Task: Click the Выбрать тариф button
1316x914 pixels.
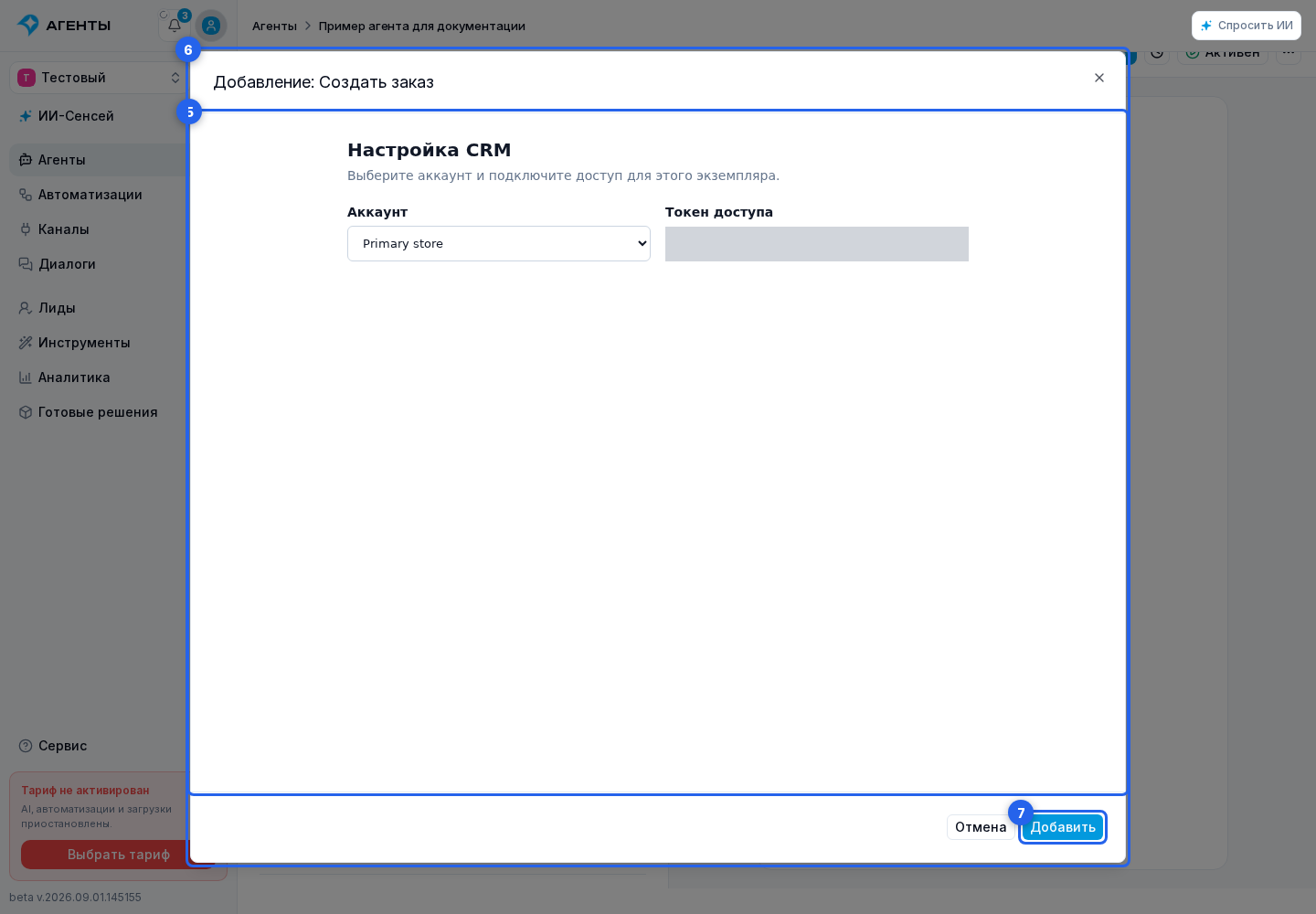Action: (119, 855)
